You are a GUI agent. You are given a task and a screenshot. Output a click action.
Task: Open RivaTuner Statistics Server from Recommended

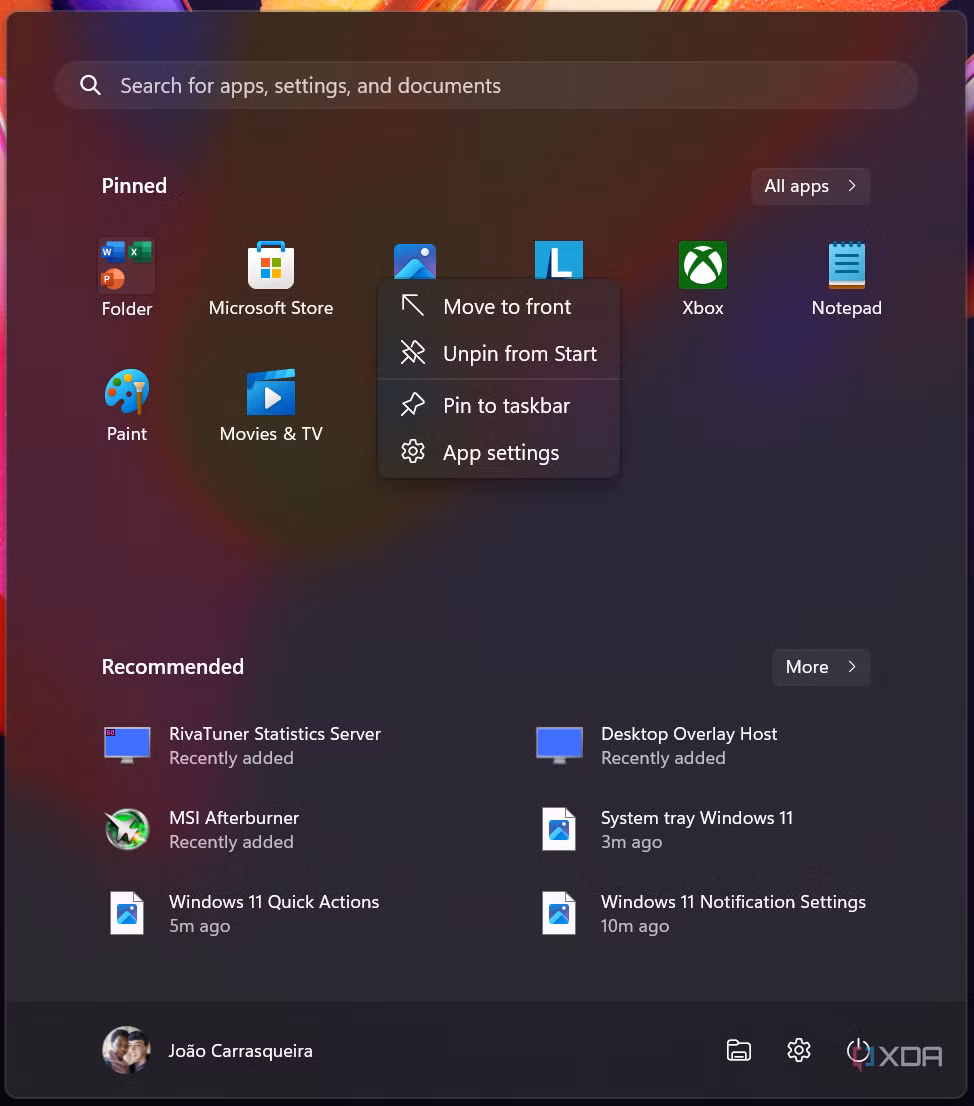(x=275, y=745)
